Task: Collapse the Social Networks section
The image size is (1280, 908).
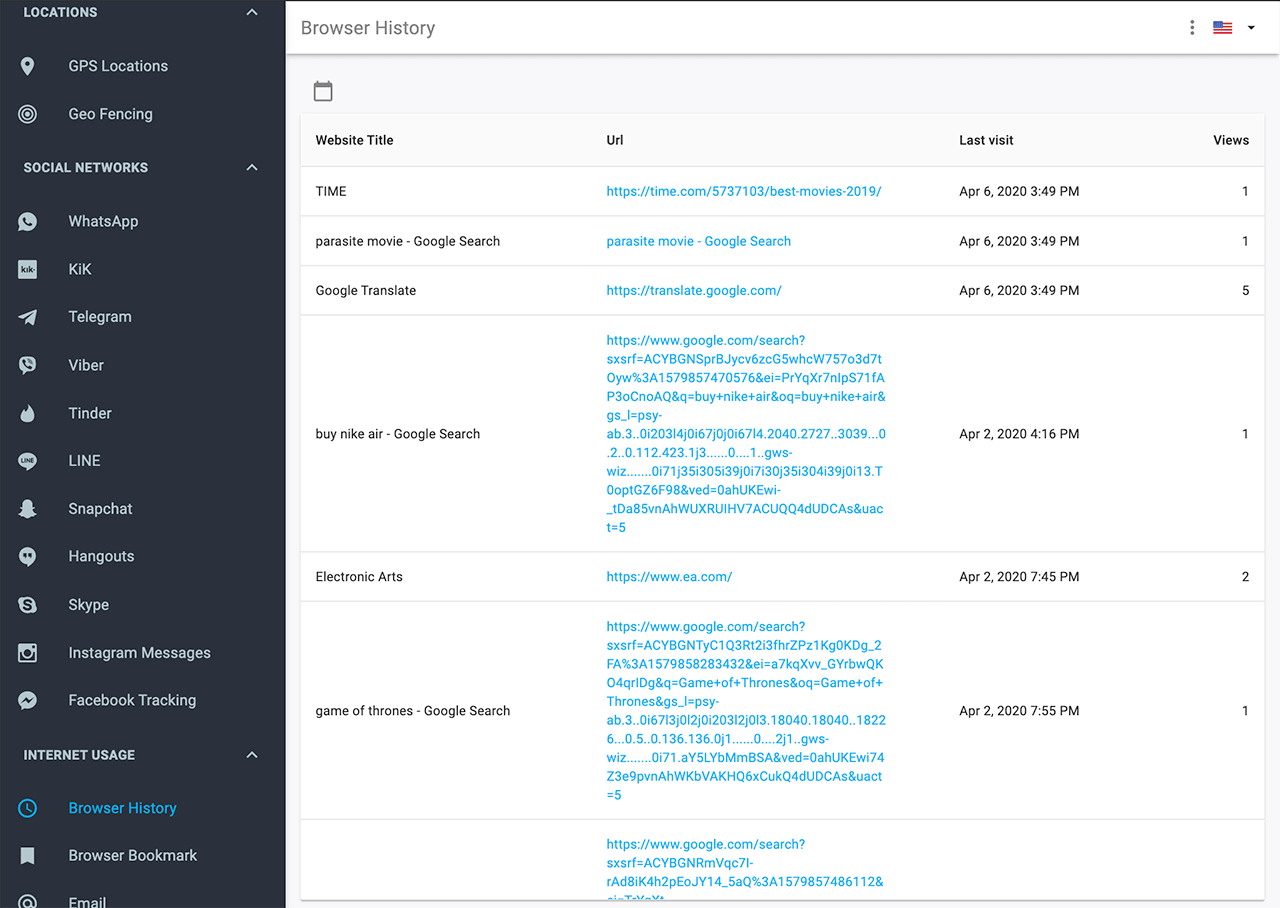Action: (252, 168)
